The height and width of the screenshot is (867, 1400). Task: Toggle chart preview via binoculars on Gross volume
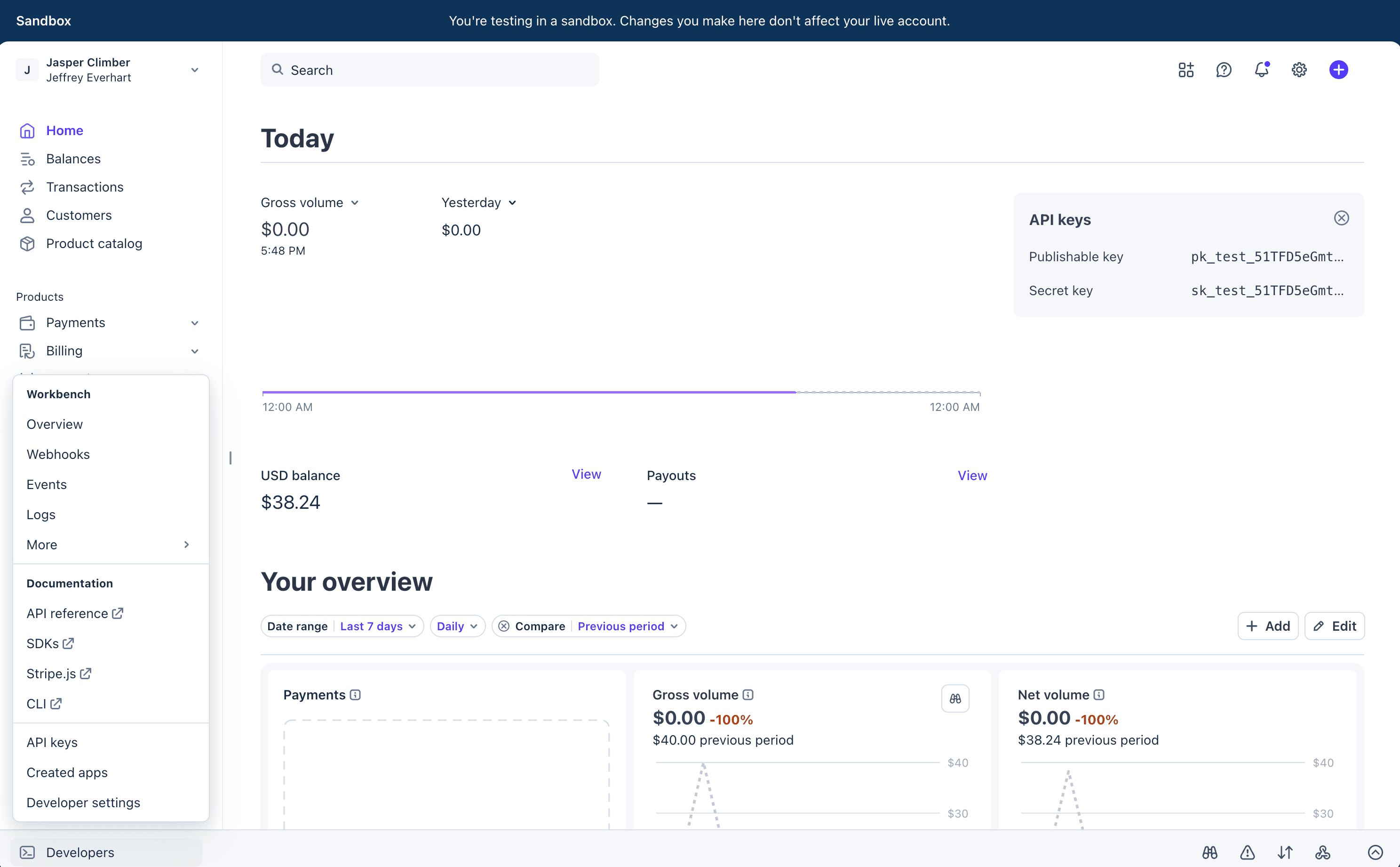tap(955, 698)
